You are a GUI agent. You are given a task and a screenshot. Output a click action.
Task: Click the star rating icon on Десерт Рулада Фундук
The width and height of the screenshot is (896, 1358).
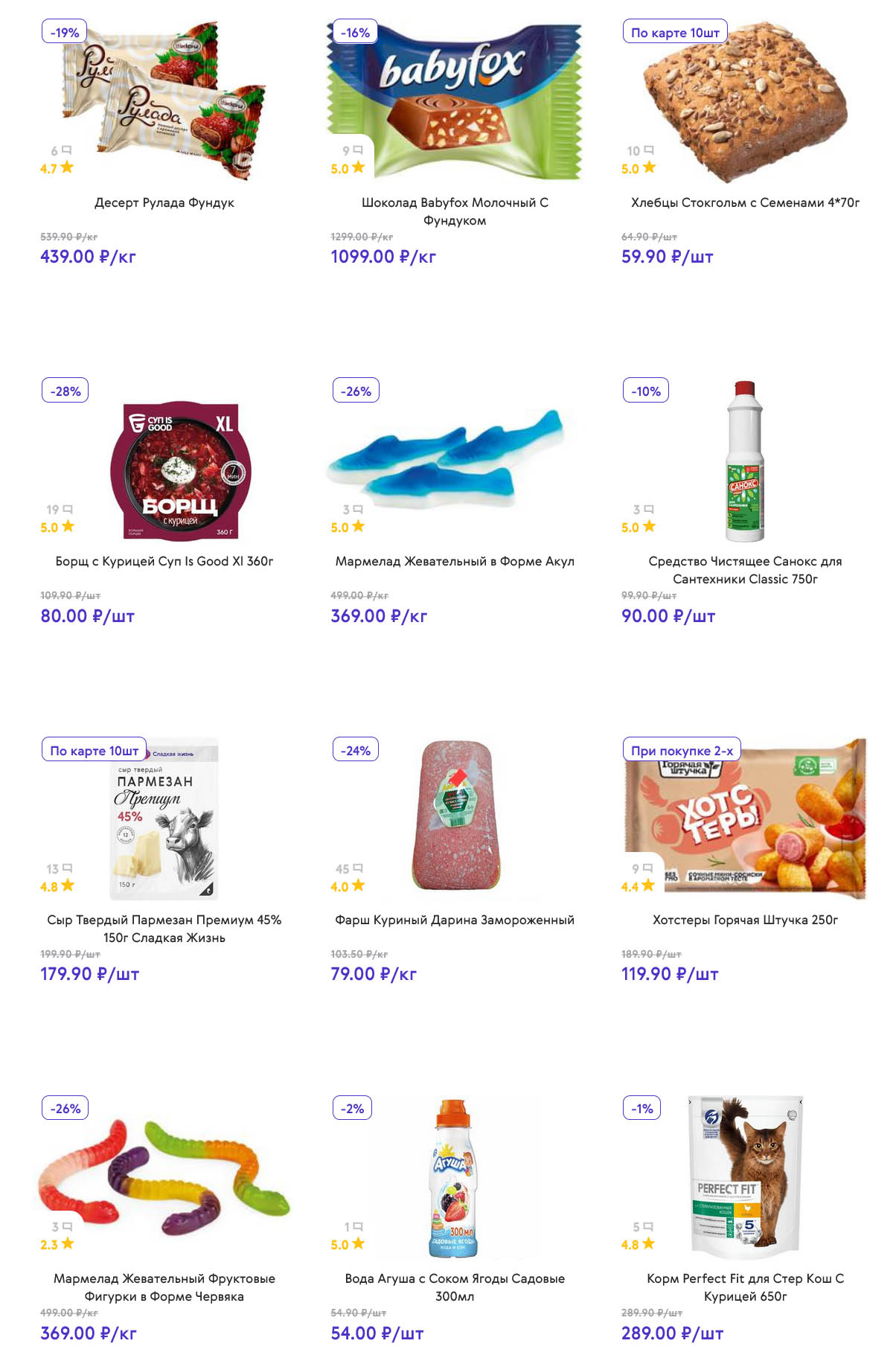pos(67,167)
